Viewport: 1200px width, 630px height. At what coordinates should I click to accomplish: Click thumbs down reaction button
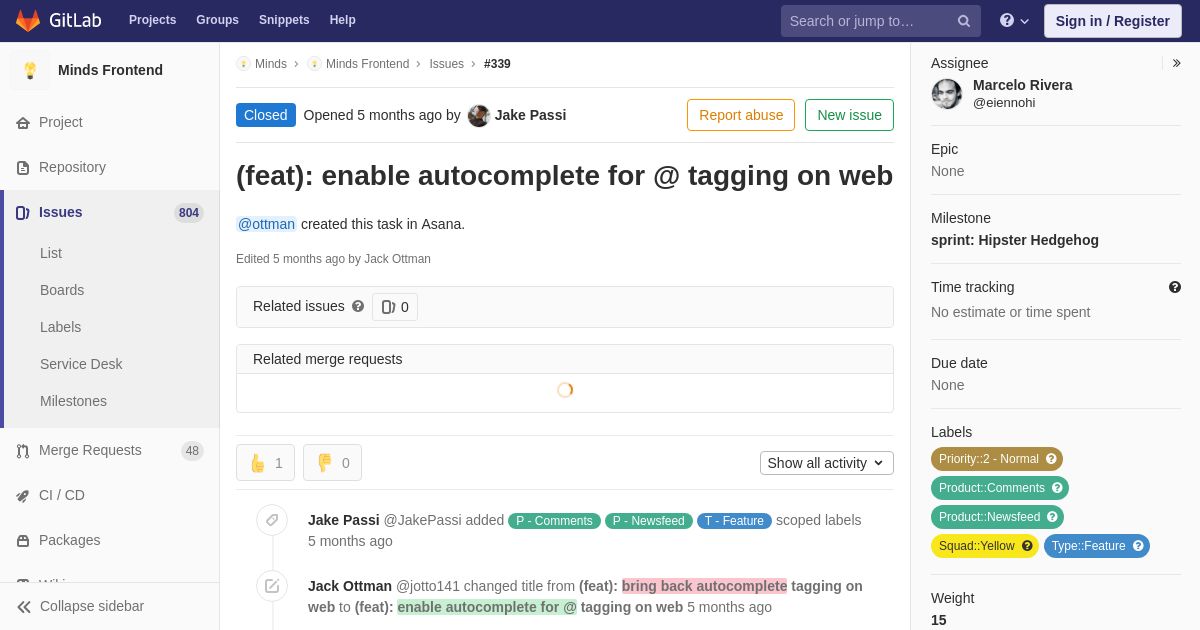tap(332, 463)
